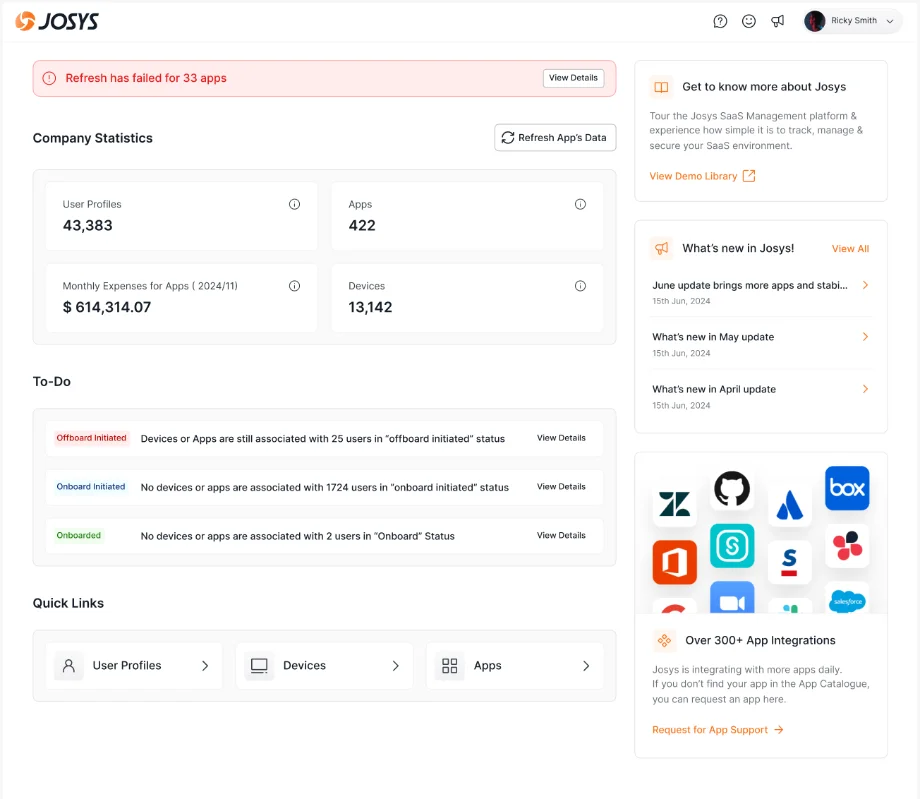The width and height of the screenshot is (920, 799).
Task: Click View All in What's new panel
Action: tap(850, 249)
